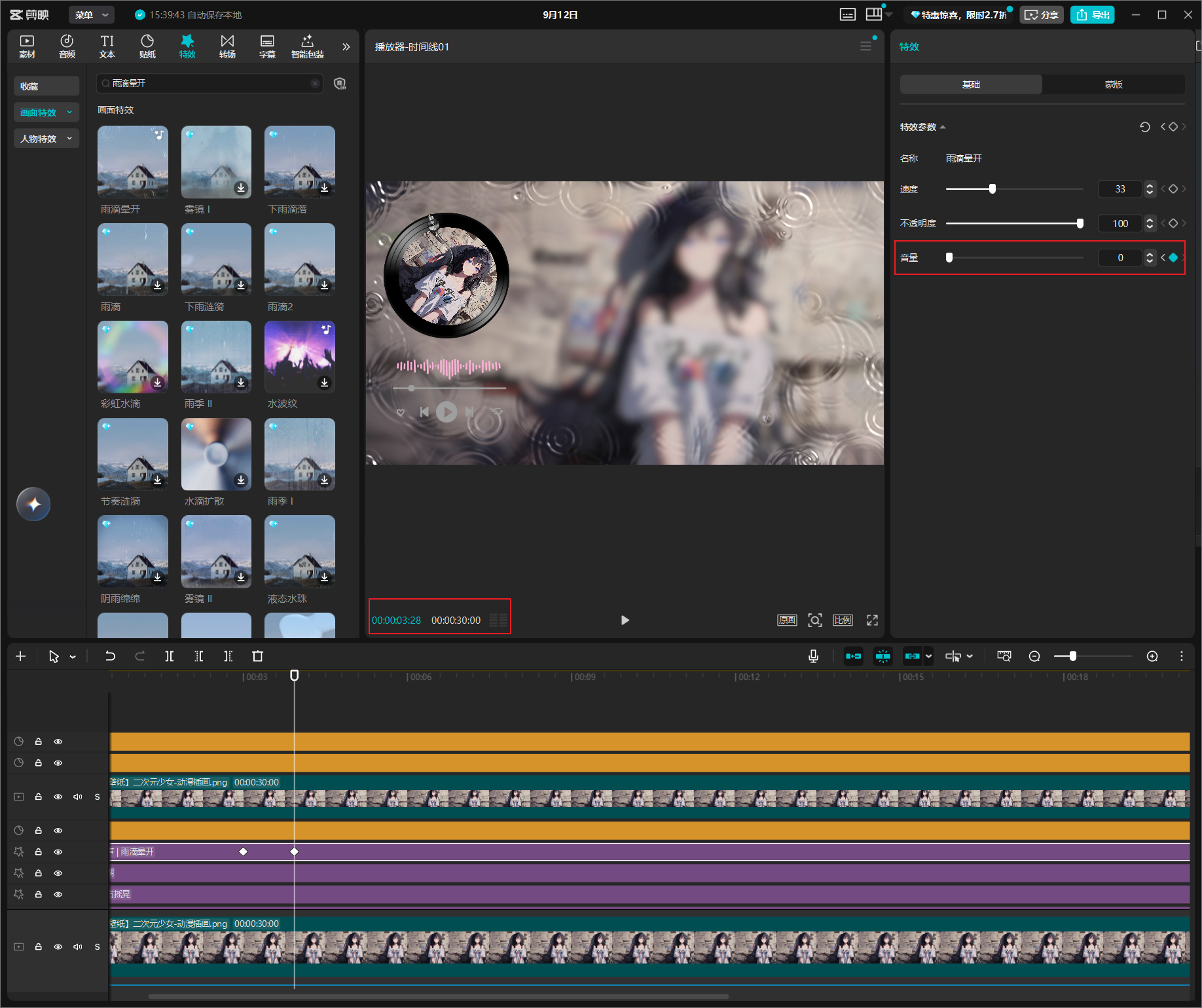Choose the 彩虹水滴 effect thumbnail
The width and height of the screenshot is (1202, 1008).
coord(133,357)
